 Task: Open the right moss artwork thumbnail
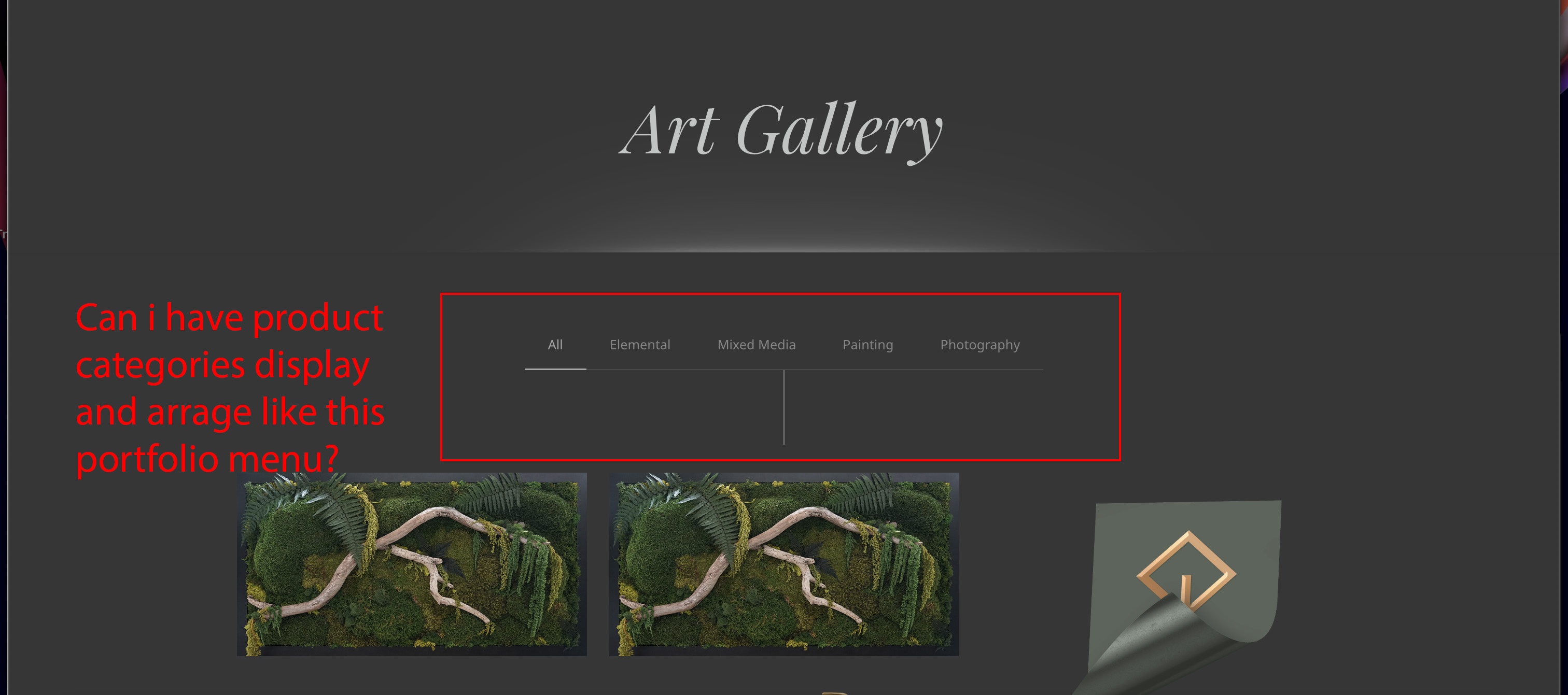point(784,564)
